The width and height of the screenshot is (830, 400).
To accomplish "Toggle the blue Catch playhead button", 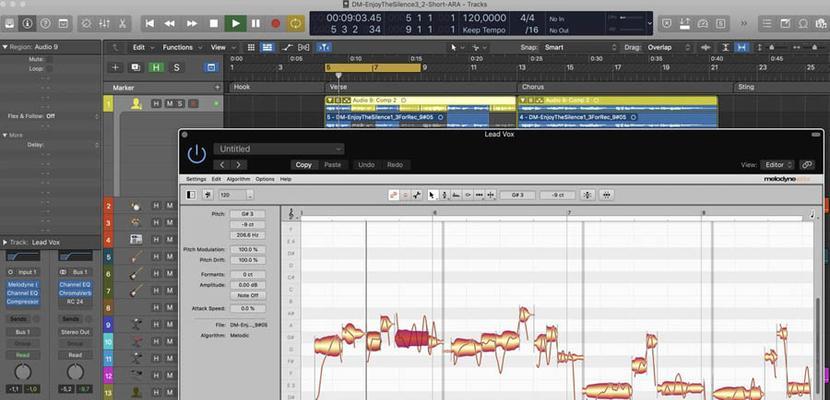I will pos(324,48).
